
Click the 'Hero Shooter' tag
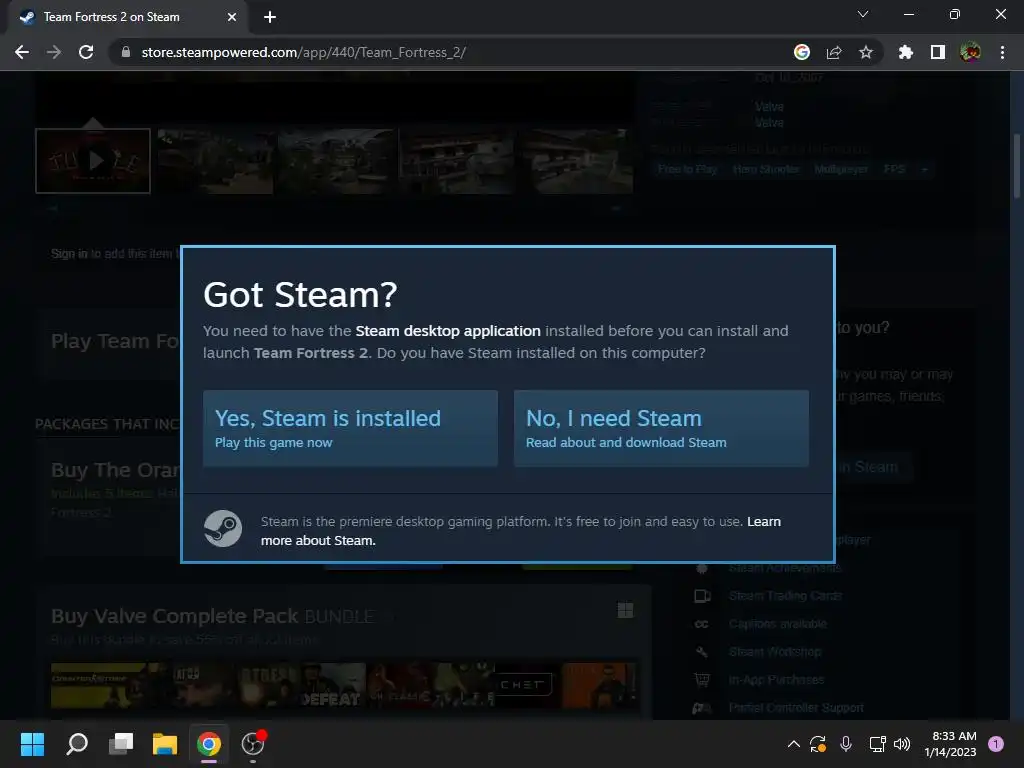pyautogui.click(x=766, y=169)
